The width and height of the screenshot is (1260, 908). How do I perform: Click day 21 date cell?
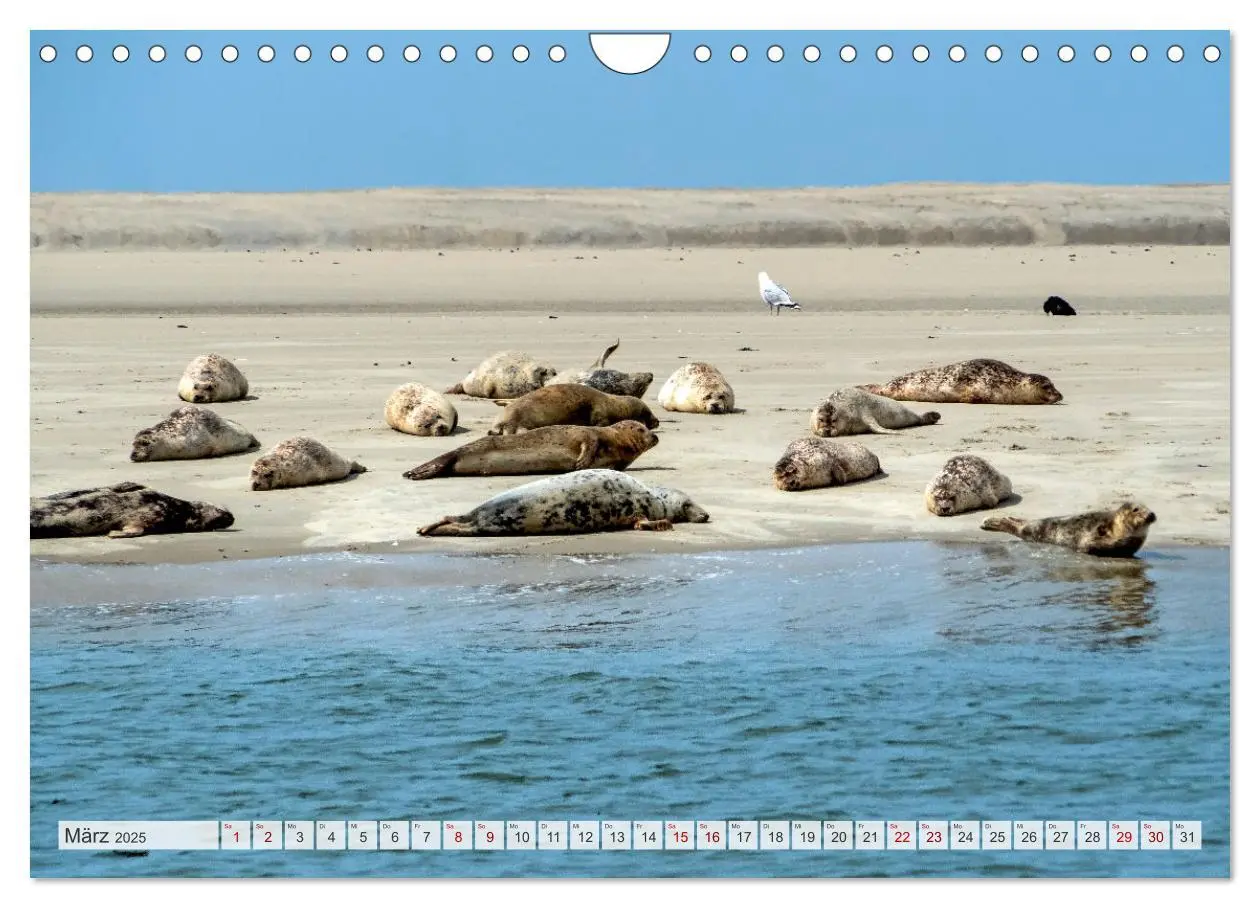click(870, 836)
